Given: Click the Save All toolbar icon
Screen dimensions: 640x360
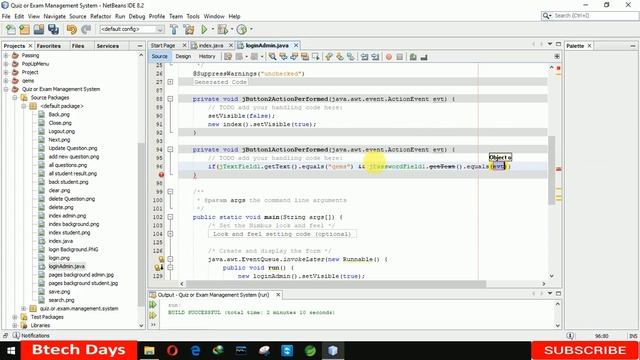Looking at the screenshot, I should pyautogui.click(x=53, y=29).
